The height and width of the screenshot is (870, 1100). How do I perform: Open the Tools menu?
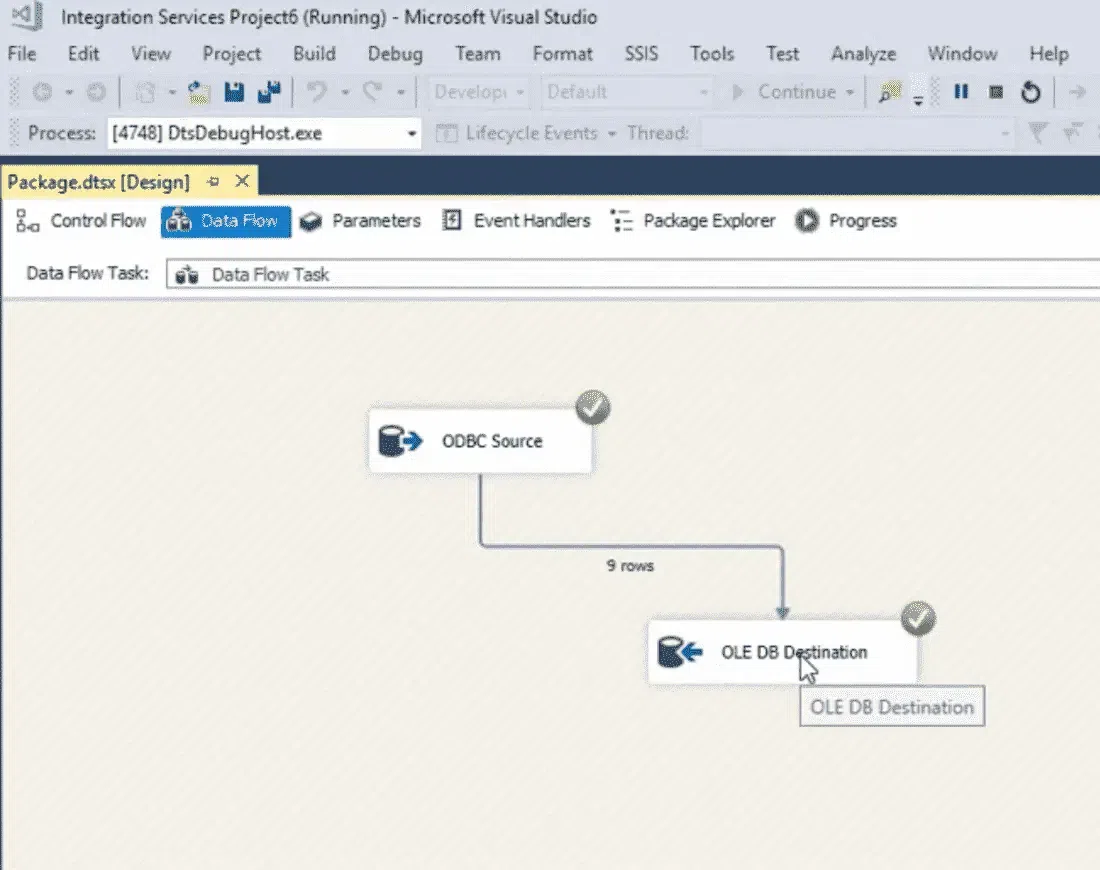coord(711,54)
